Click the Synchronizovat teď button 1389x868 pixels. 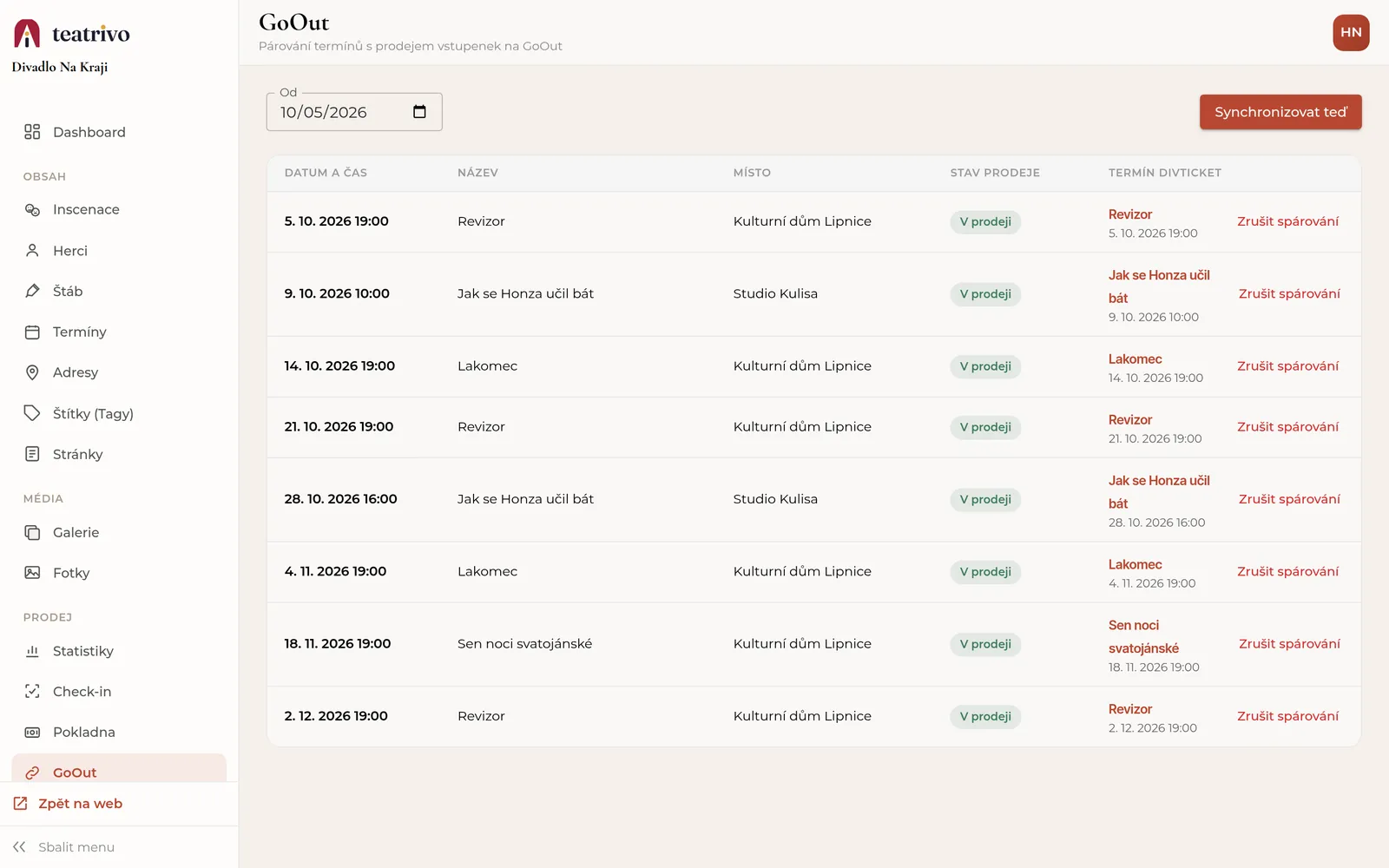tap(1280, 112)
